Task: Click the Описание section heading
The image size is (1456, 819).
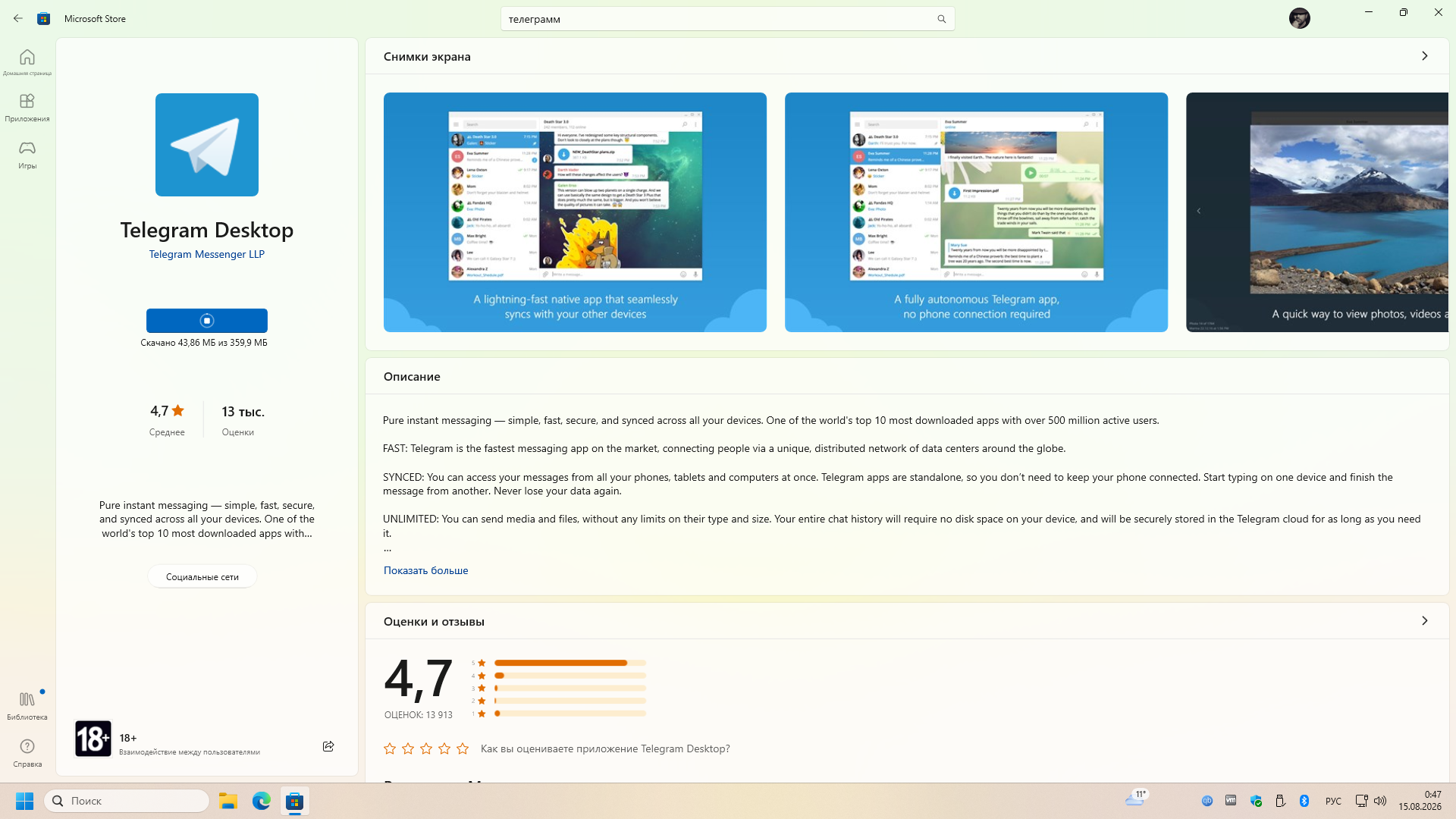Action: (412, 377)
